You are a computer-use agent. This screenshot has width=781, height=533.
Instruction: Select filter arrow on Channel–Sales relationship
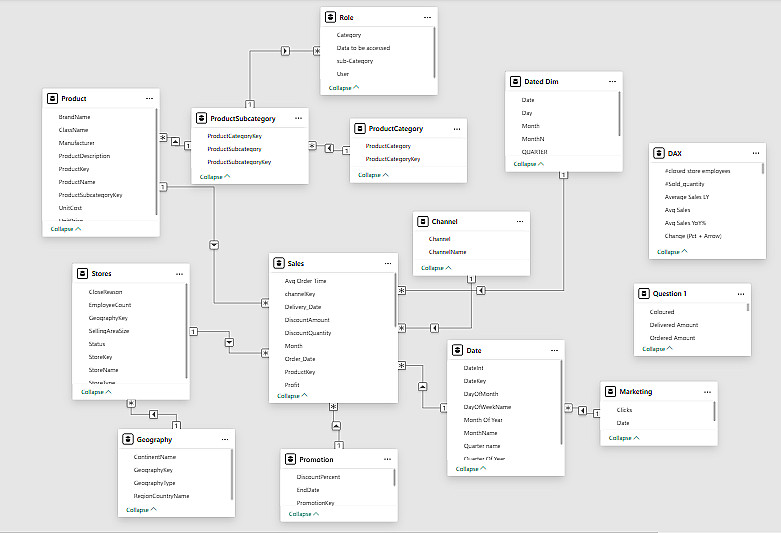[435, 328]
